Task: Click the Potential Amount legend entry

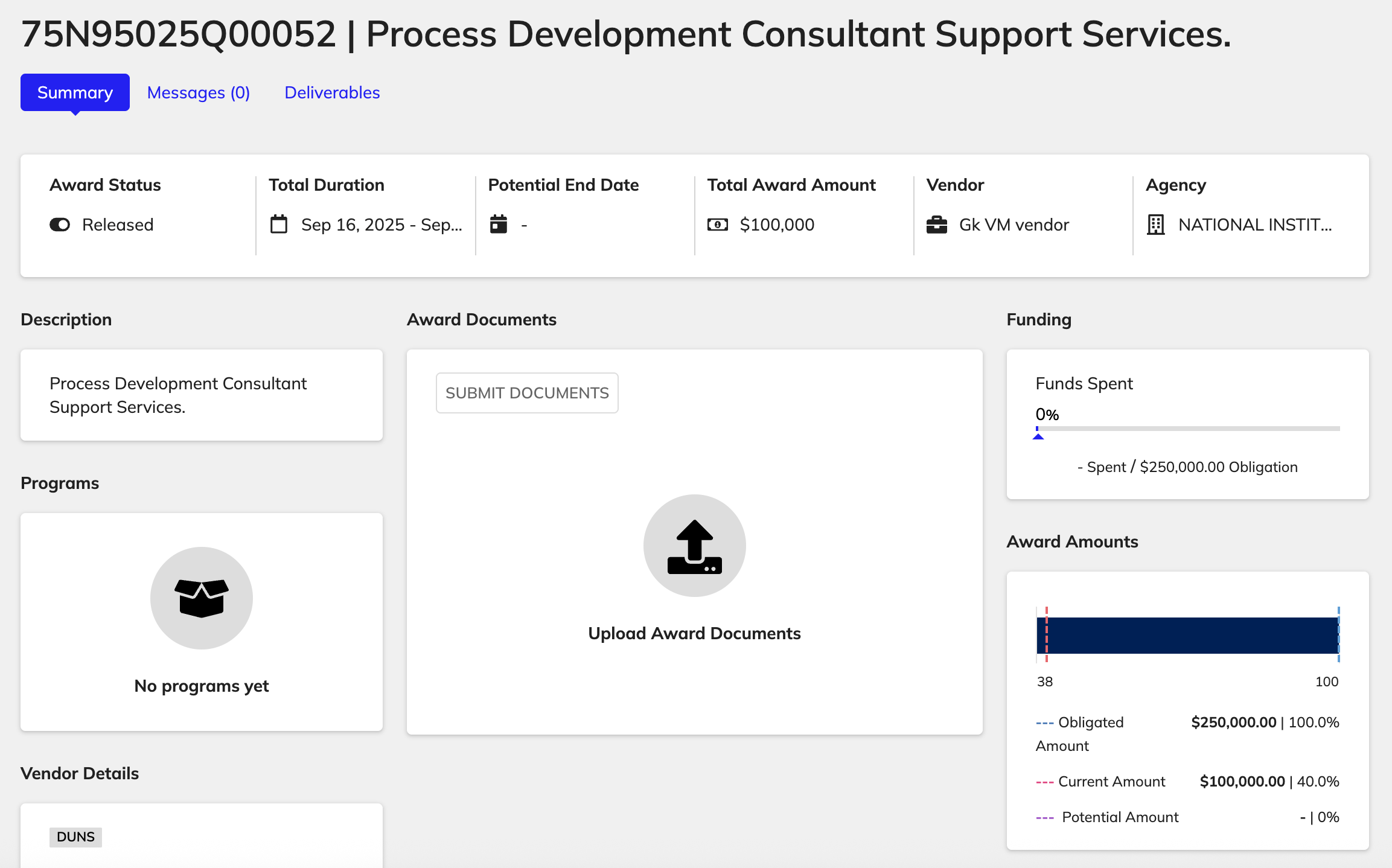Action: [1120, 817]
